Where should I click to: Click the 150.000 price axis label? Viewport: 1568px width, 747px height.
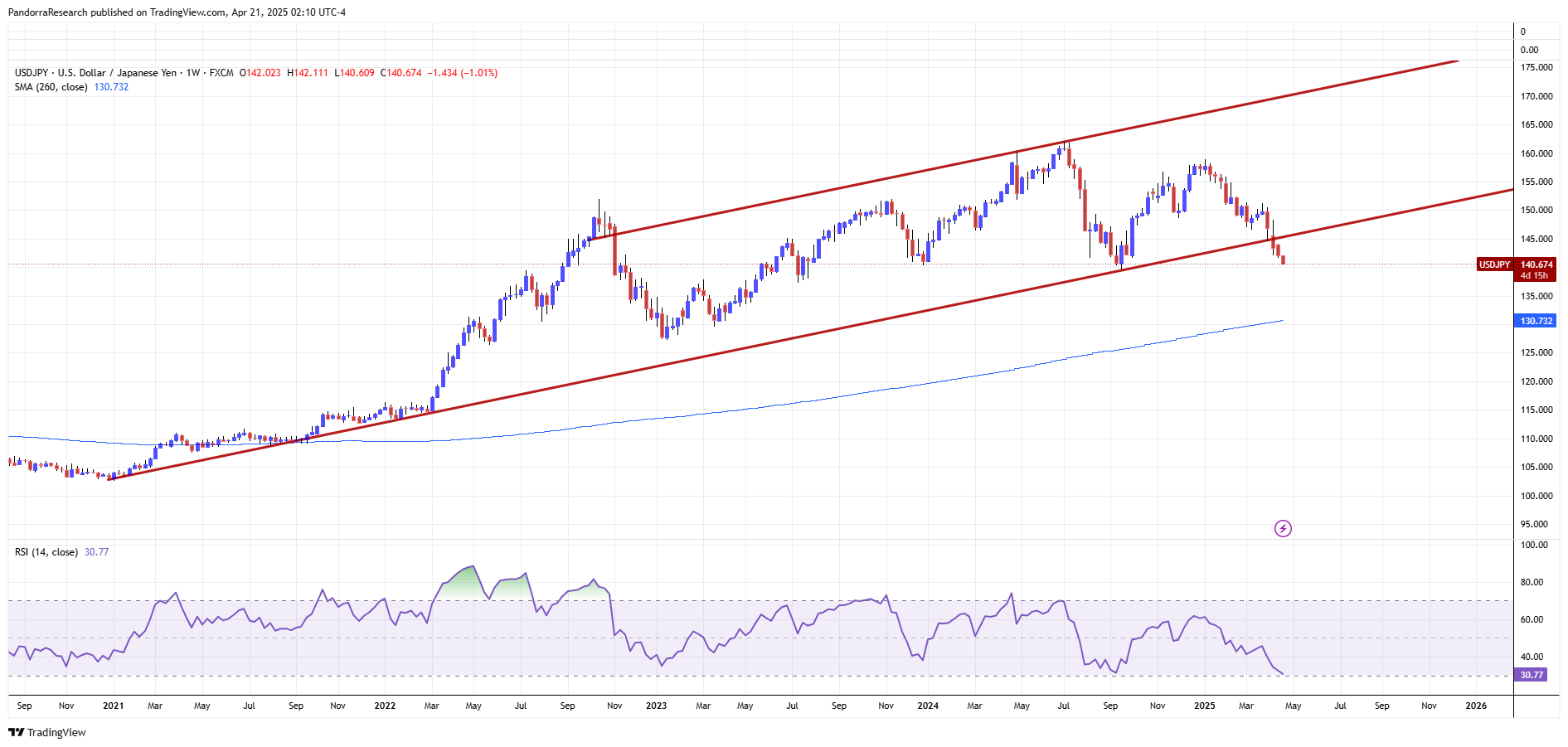[x=1536, y=210]
